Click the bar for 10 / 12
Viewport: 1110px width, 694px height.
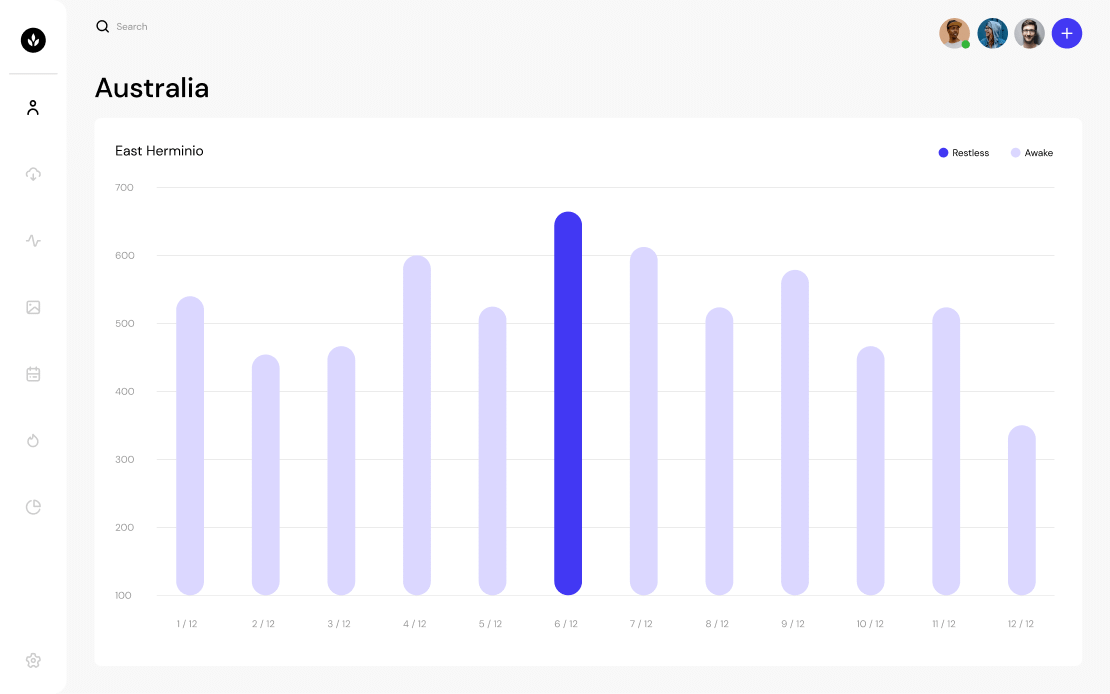(x=871, y=471)
